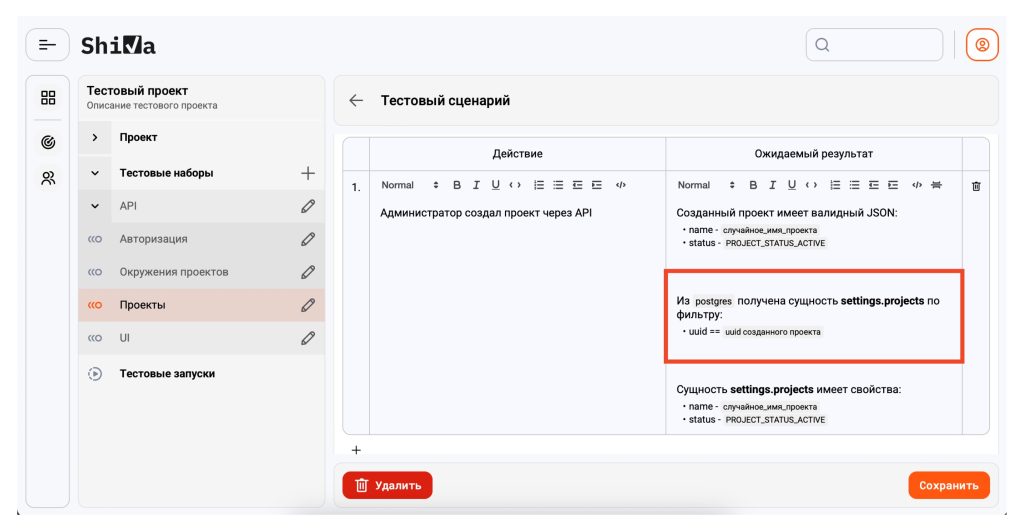Toggle bold in the Действие editor toolbar
Image resolution: width=1024 pixels, height=531 pixels.
(x=457, y=185)
